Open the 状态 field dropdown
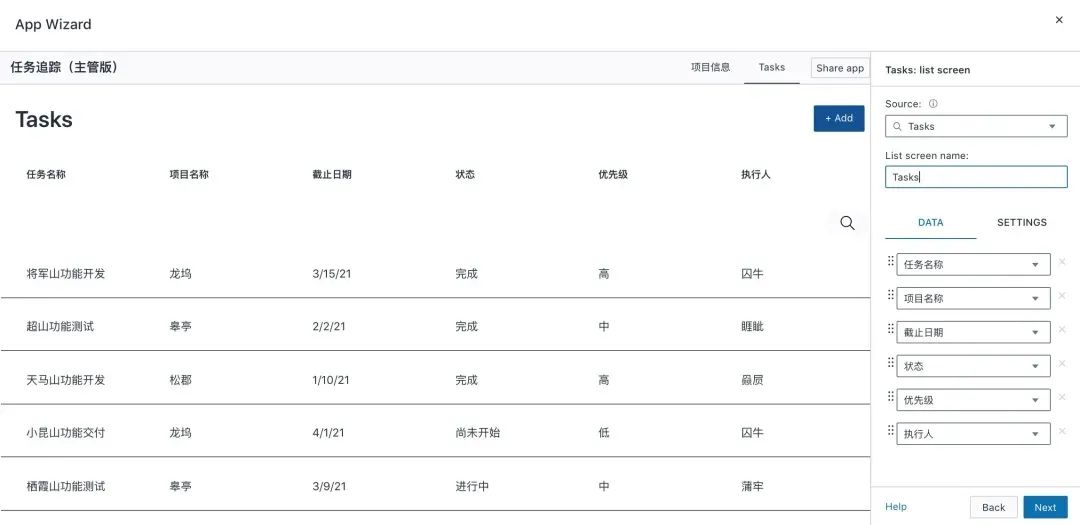 (973, 366)
